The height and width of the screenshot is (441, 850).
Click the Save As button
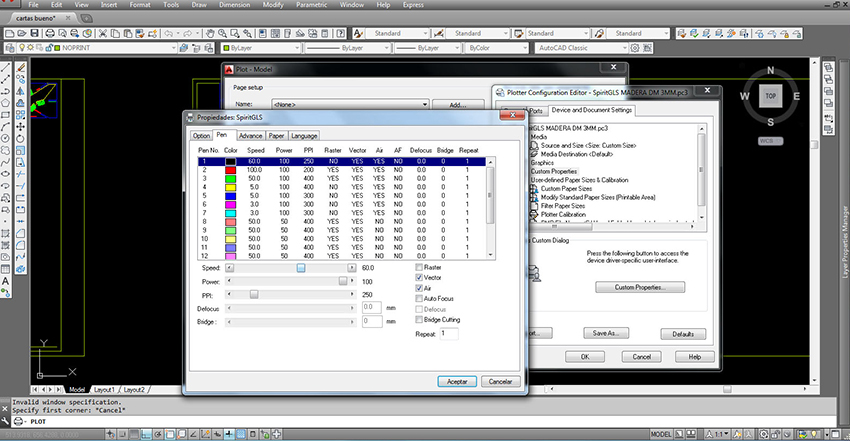[x=606, y=333]
